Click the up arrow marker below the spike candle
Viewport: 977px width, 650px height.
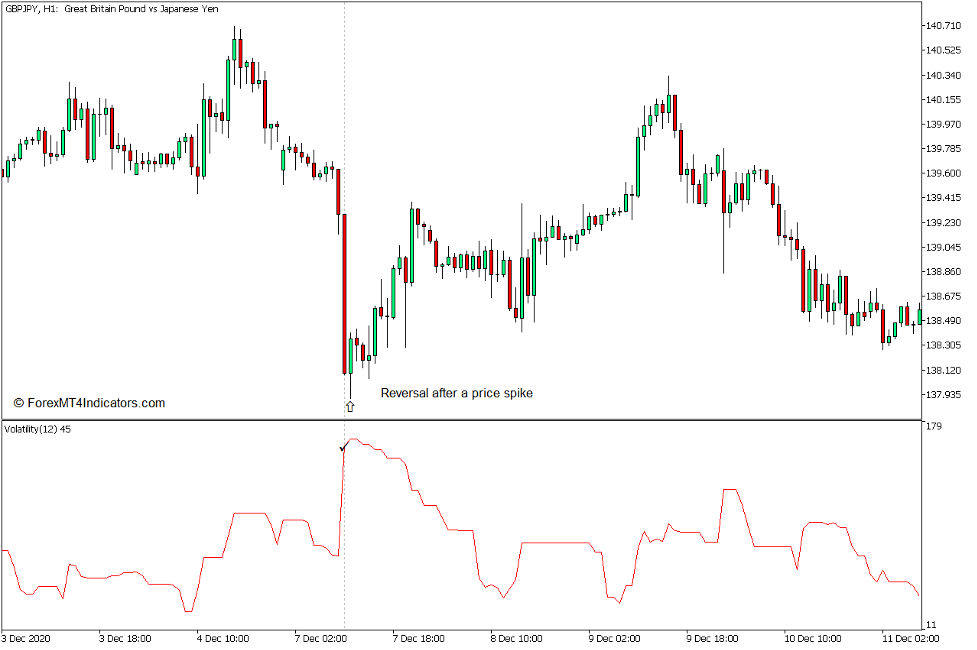click(x=348, y=407)
